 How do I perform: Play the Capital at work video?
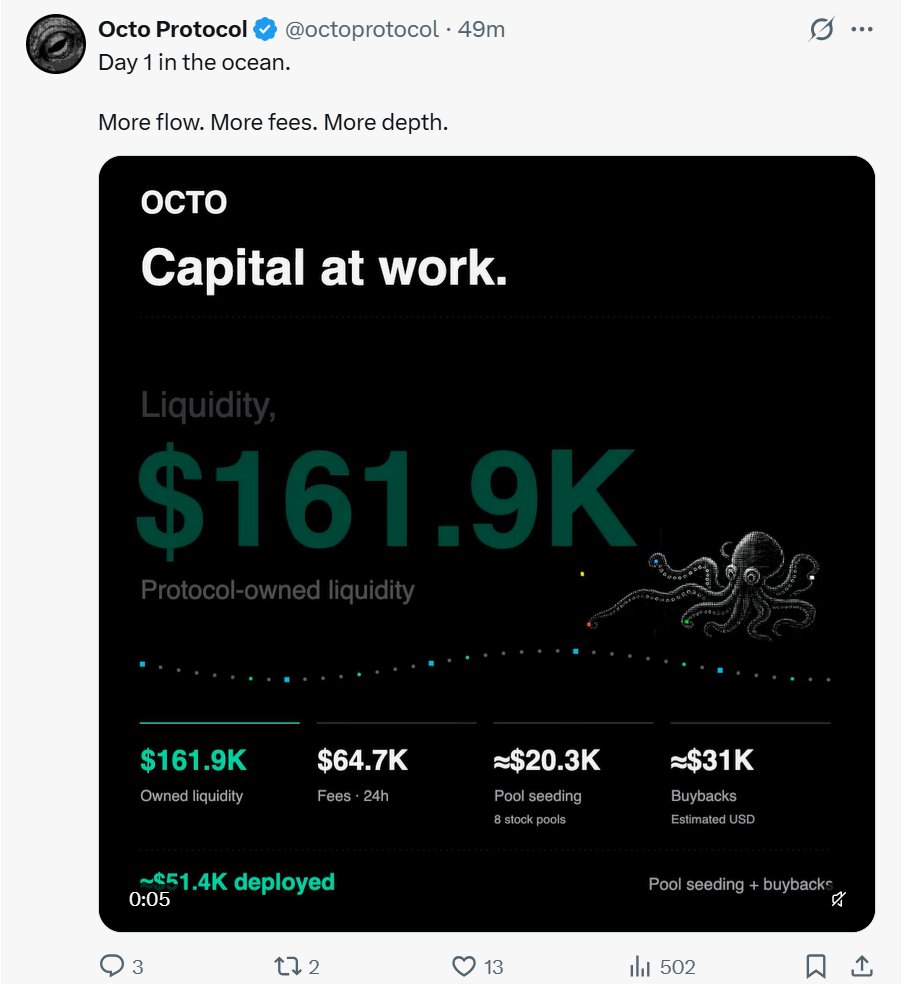486,543
